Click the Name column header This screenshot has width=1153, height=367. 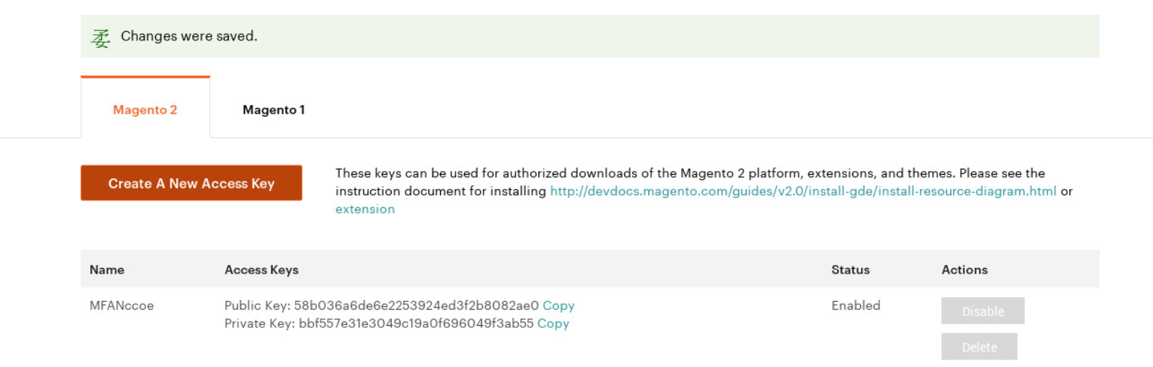[x=107, y=270]
